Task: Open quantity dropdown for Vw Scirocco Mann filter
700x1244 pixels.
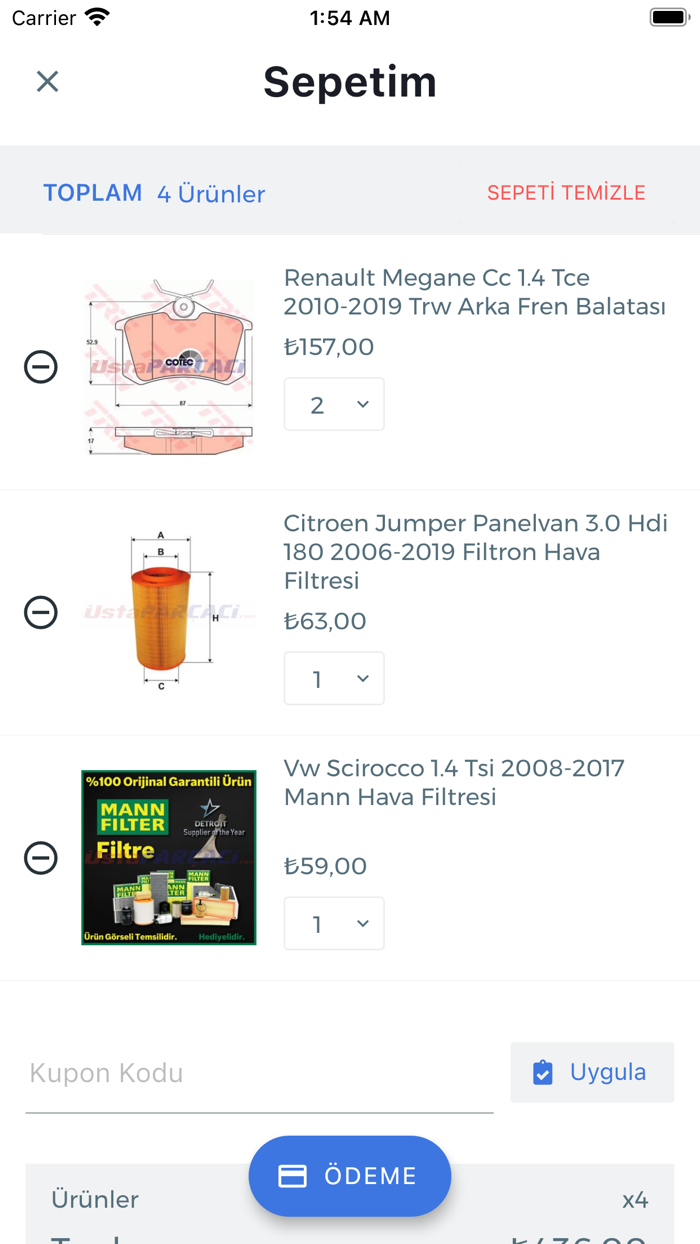Action: tap(334, 923)
